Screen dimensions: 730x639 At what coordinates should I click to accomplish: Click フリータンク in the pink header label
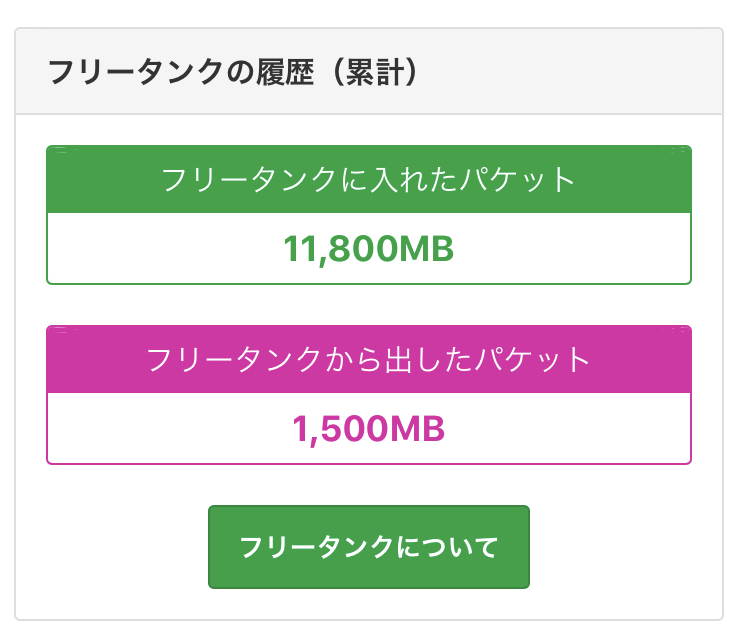tap(234, 359)
